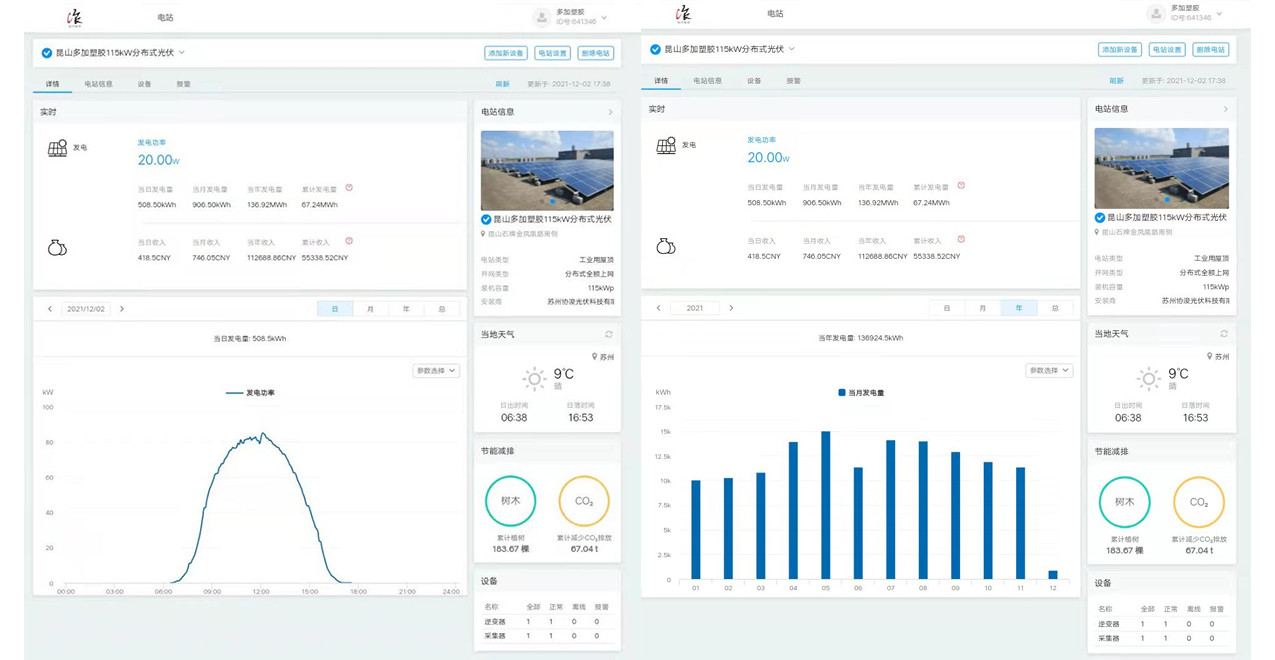Click the 删除电站 button in the right dashboard
The width and height of the screenshot is (1275, 660).
1209,49
